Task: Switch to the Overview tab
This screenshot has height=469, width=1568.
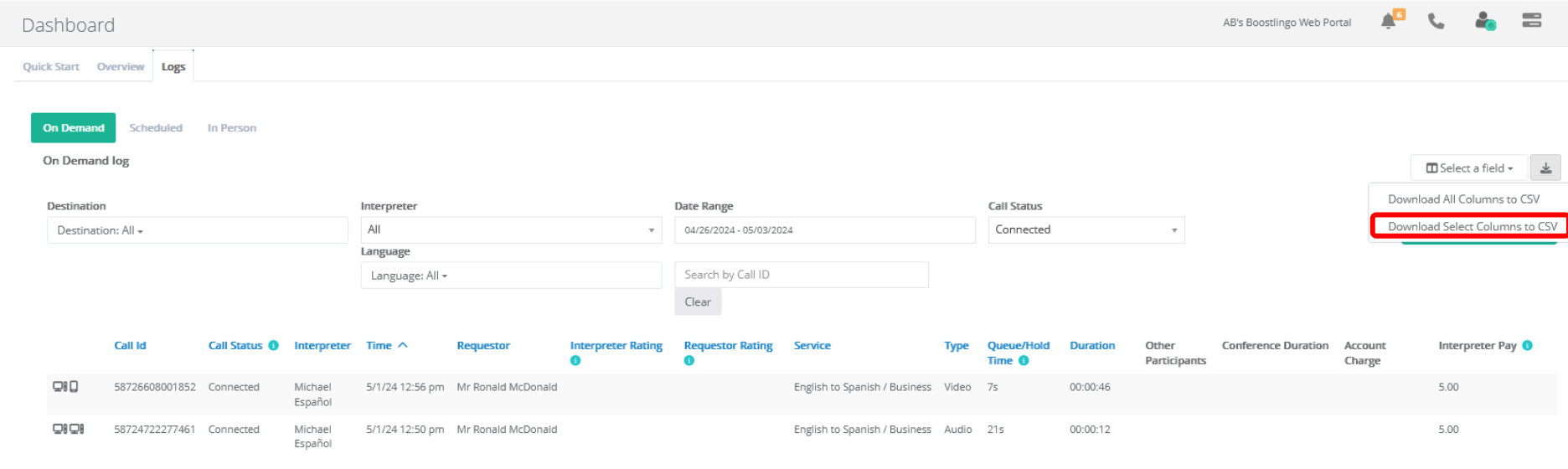Action: click(x=121, y=67)
